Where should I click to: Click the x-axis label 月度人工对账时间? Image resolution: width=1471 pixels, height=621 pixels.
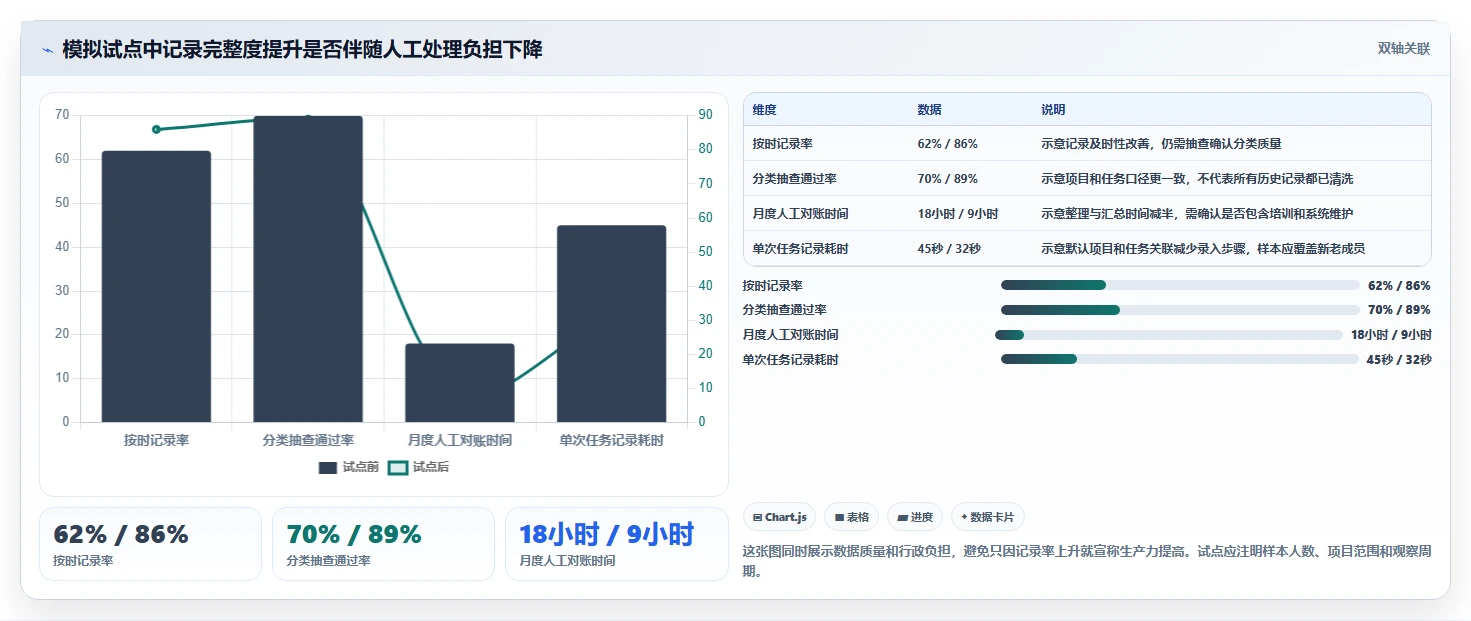tap(460, 440)
